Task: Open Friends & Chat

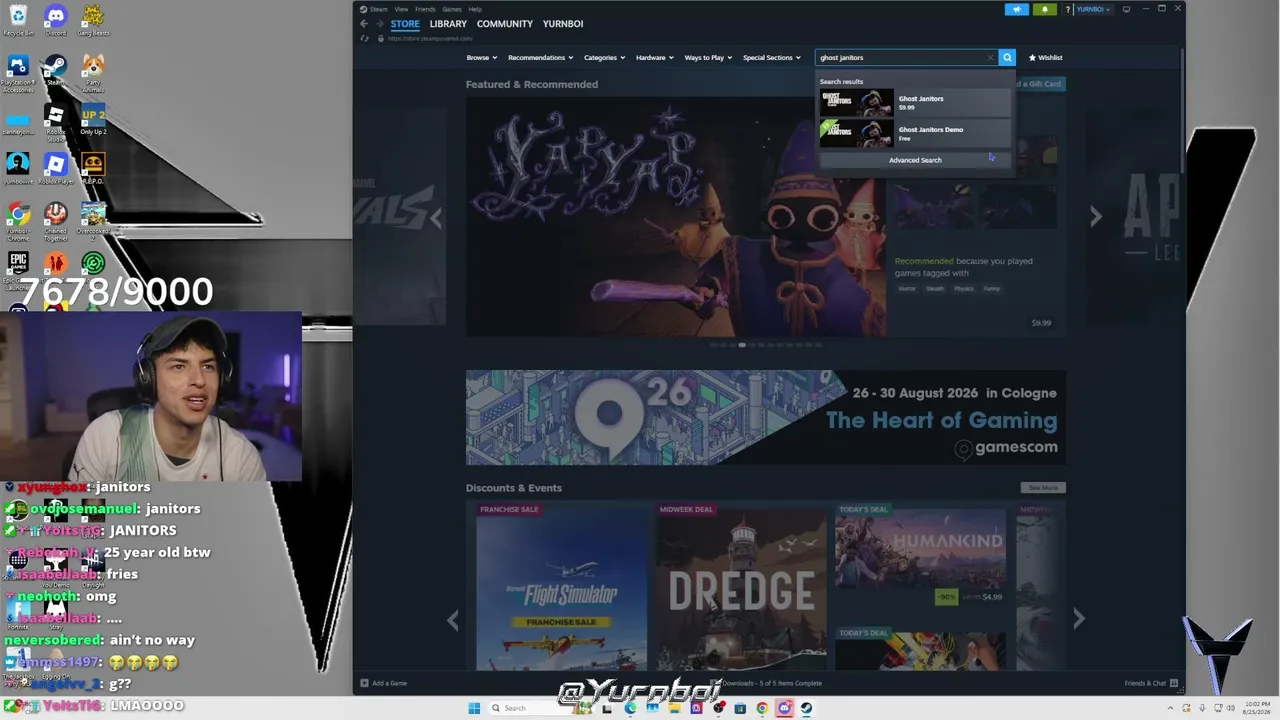Action: pyautogui.click(x=1151, y=683)
